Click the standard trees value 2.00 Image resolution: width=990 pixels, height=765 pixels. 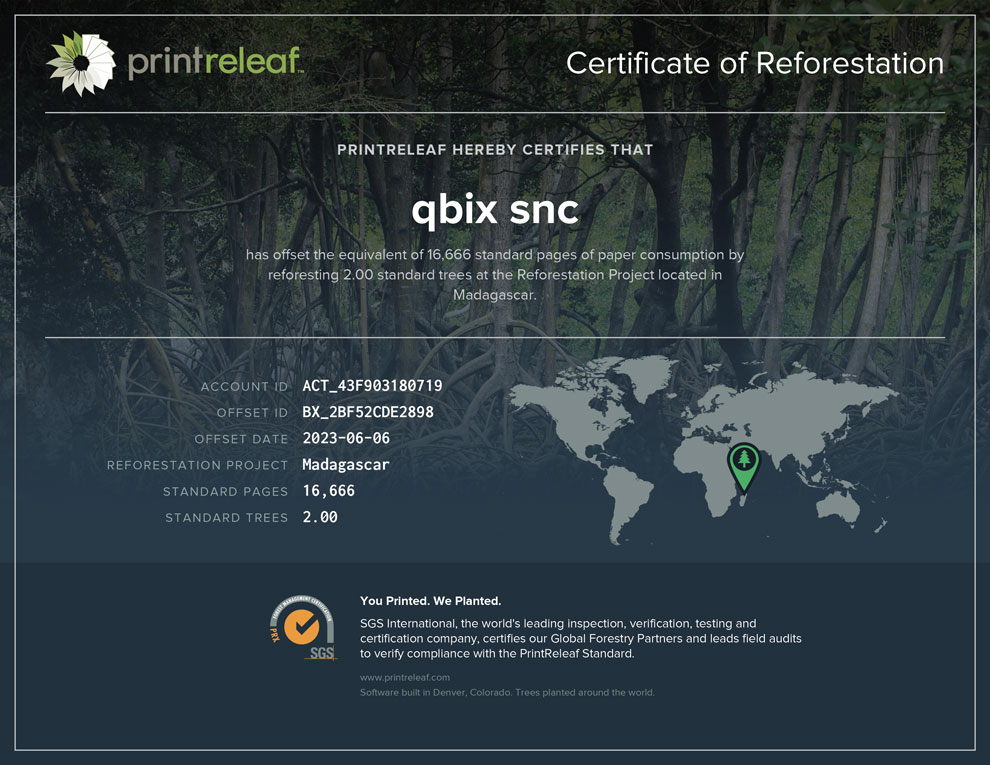click(320, 517)
